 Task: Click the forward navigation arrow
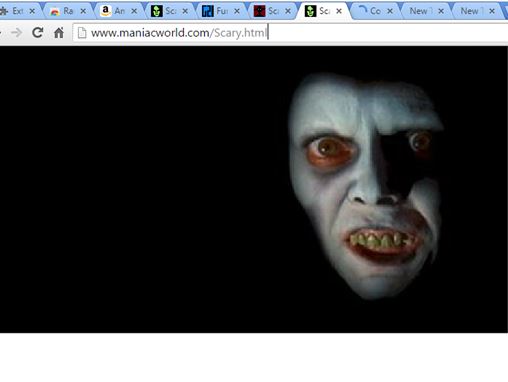click(16, 33)
